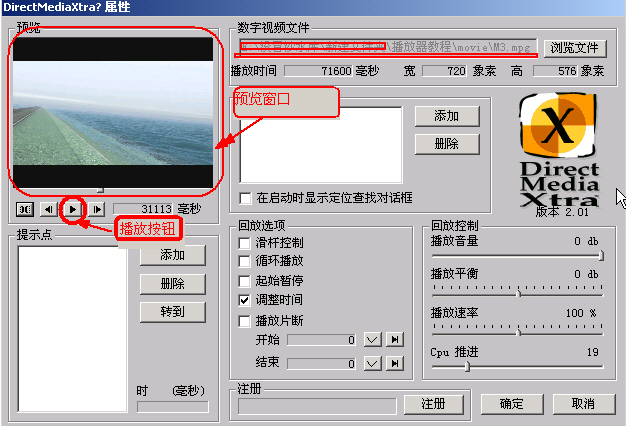The height and width of the screenshot is (426, 626).
Task: Enable 在启动时显示定位查找对话框 option
Action: pos(245,198)
